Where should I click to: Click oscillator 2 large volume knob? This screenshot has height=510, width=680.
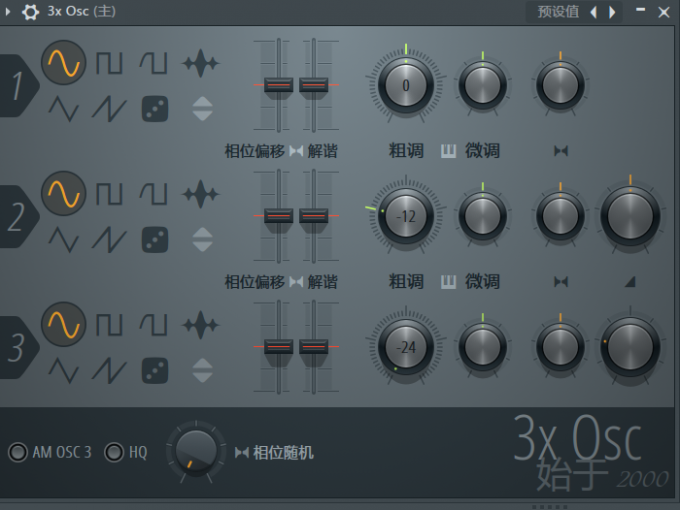630,216
